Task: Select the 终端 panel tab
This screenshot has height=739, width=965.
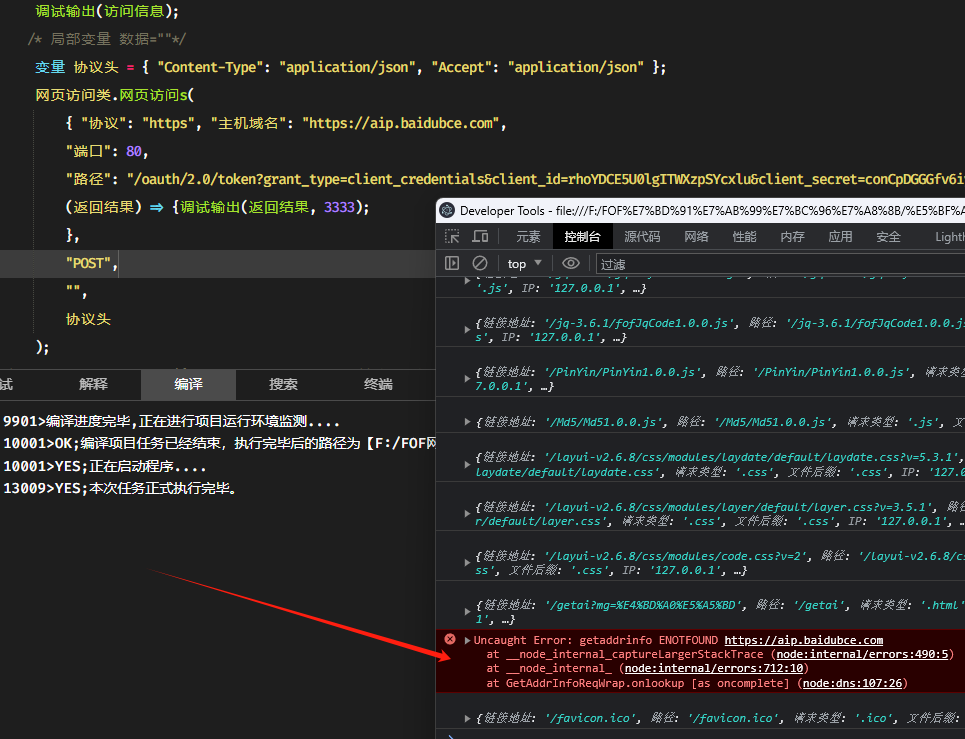Action: pyautogui.click(x=378, y=385)
